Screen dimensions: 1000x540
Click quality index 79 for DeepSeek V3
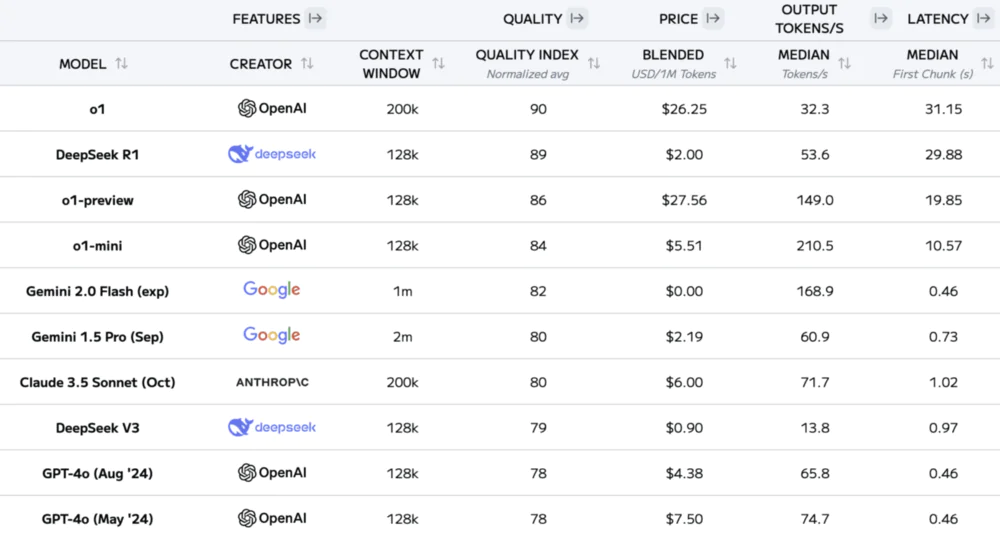[x=538, y=428]
